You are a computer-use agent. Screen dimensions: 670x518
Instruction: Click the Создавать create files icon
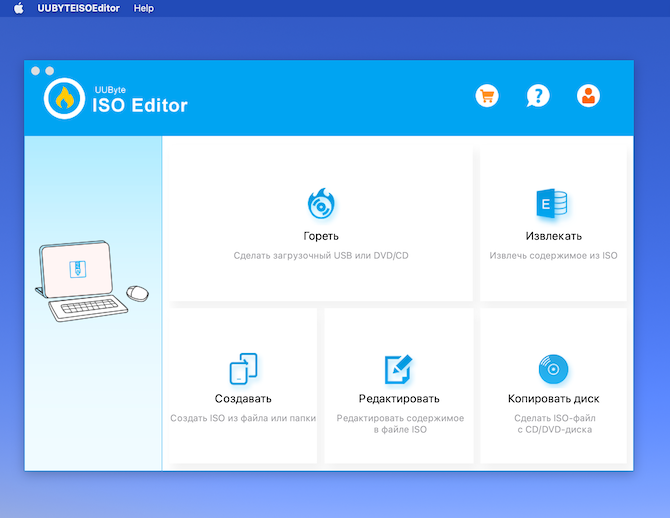point(243,368)
